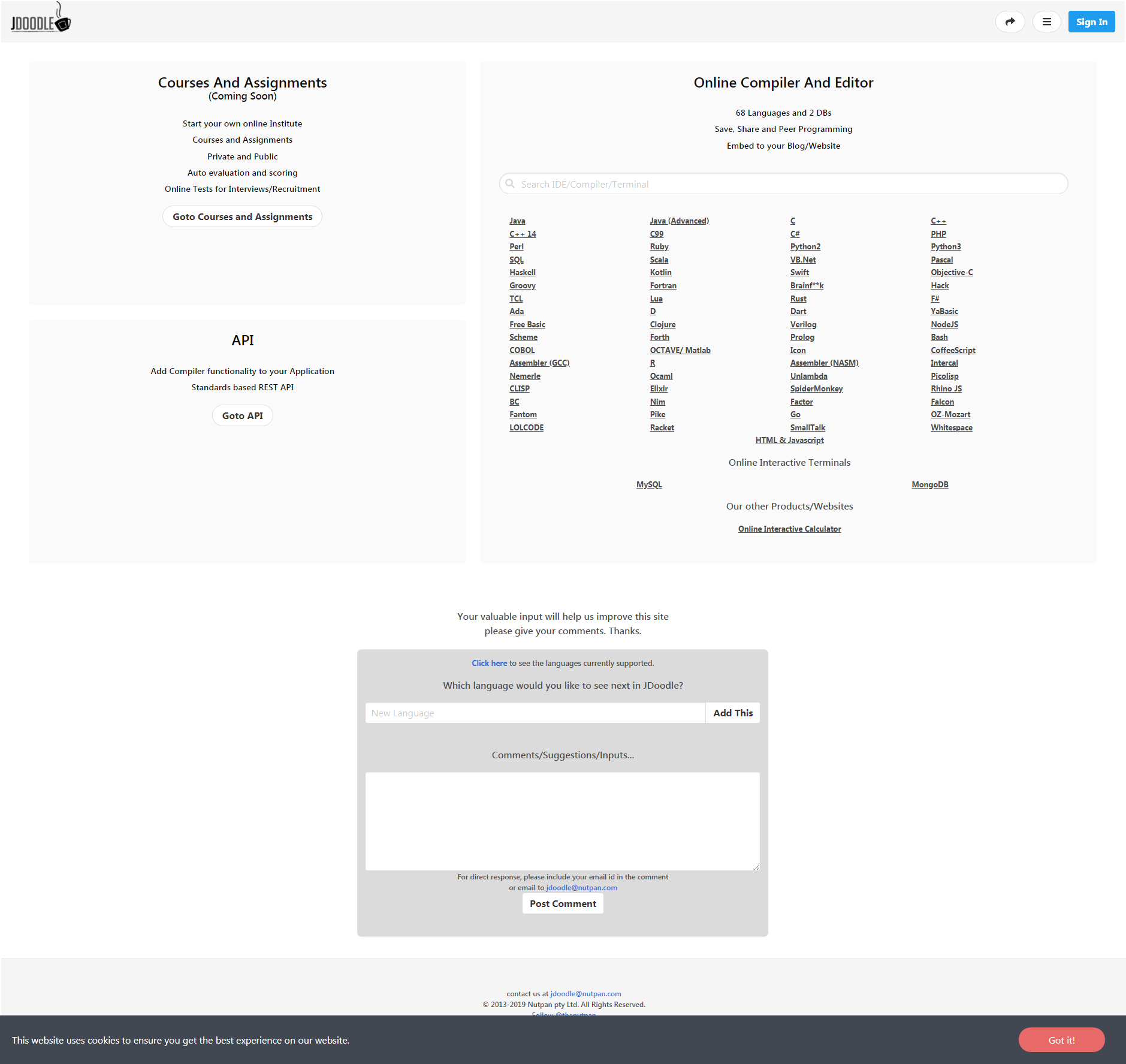The width and height of the screenshot is (1126, 1064).
Task: Open the Java compiler link
Action: (x=517, y=221)
